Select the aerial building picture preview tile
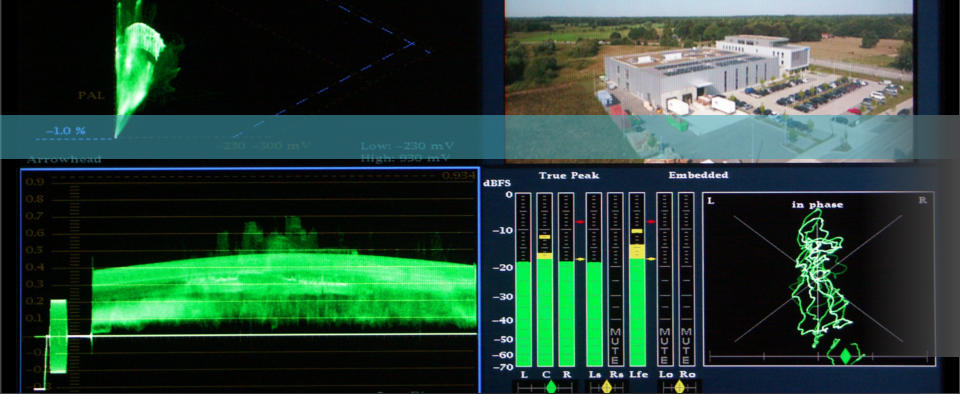960x394 pixels. pos(708,80)
